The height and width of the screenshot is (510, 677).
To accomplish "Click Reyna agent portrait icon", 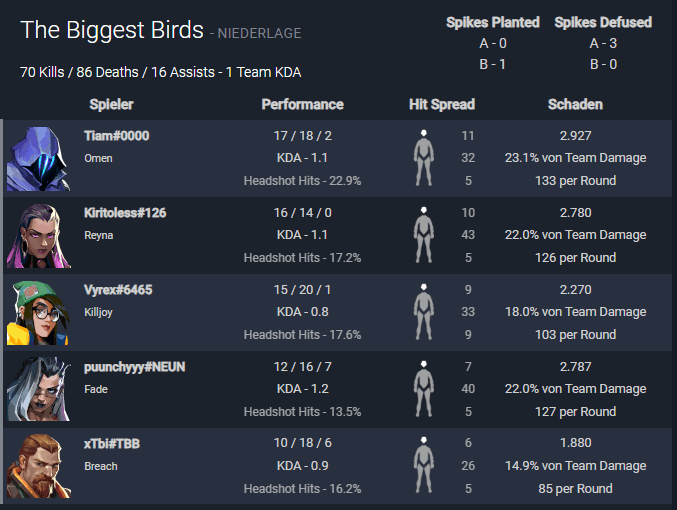I will click(39, 235).
